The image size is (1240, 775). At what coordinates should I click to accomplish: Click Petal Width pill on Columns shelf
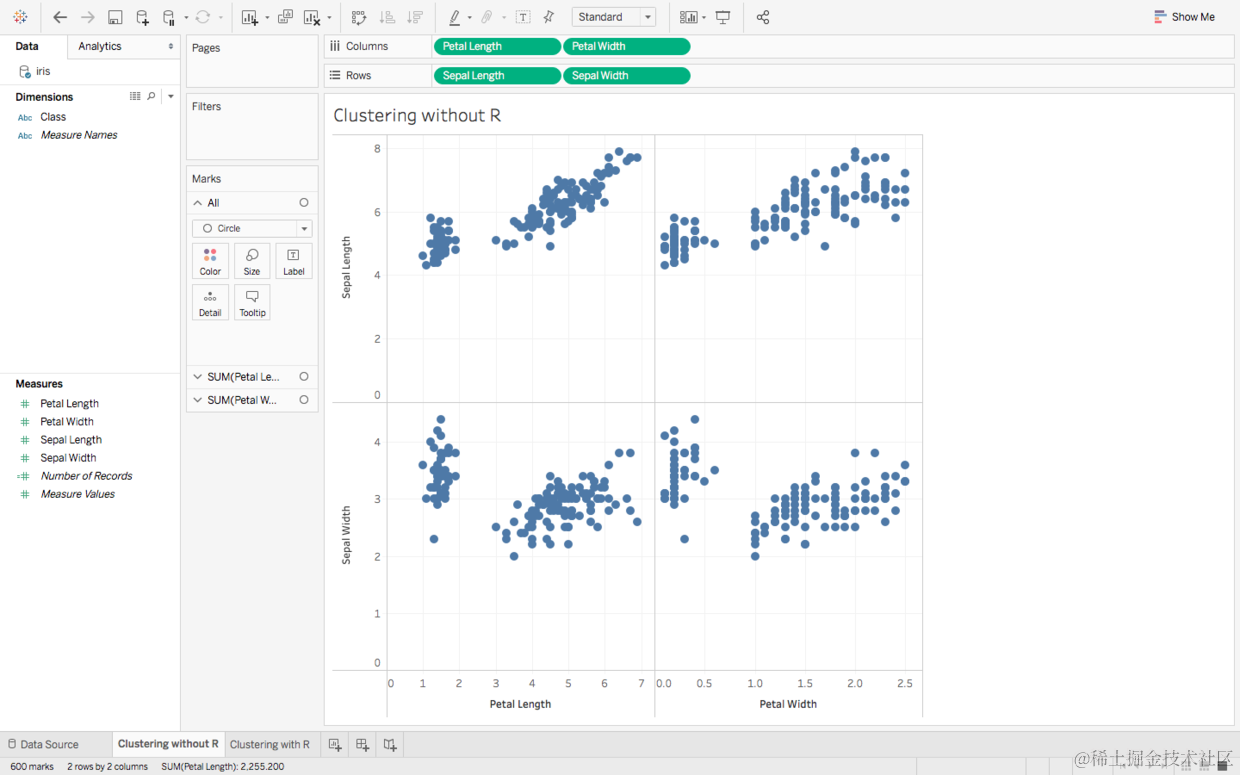pos(626,46)
